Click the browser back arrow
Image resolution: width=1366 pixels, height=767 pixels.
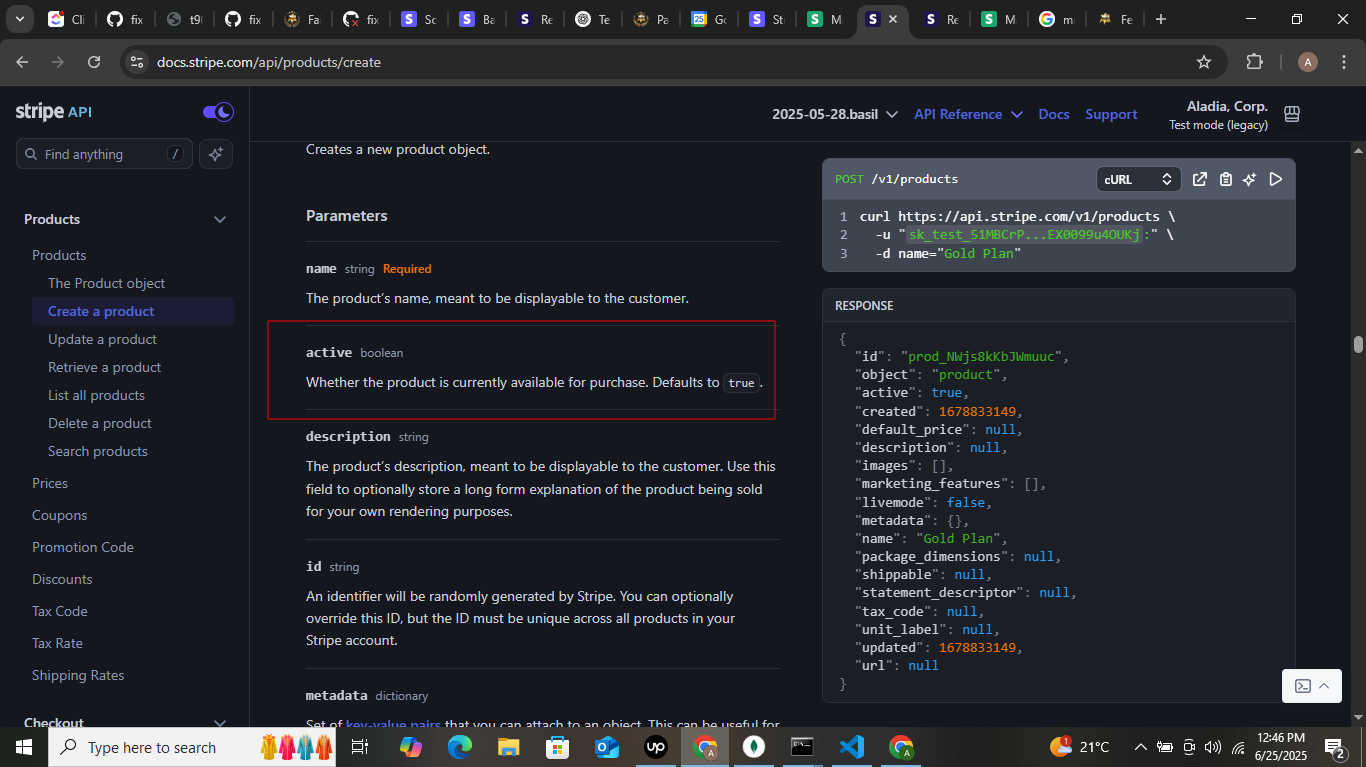click(23, 62)
